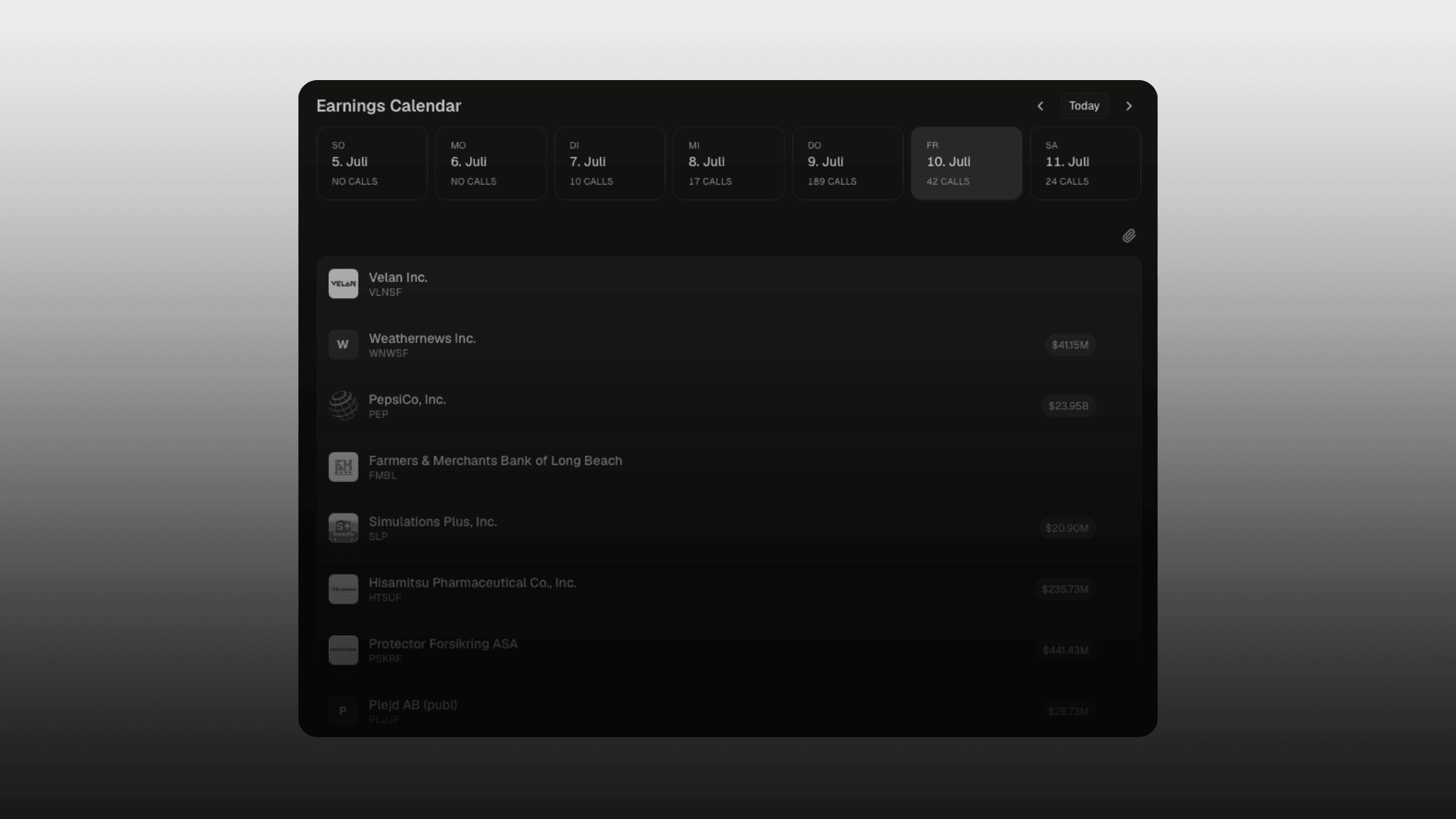The width and height of the screenshot is (1456, 819).
Task: Click the $23.95B value badge
Action: pos(1068,406)
